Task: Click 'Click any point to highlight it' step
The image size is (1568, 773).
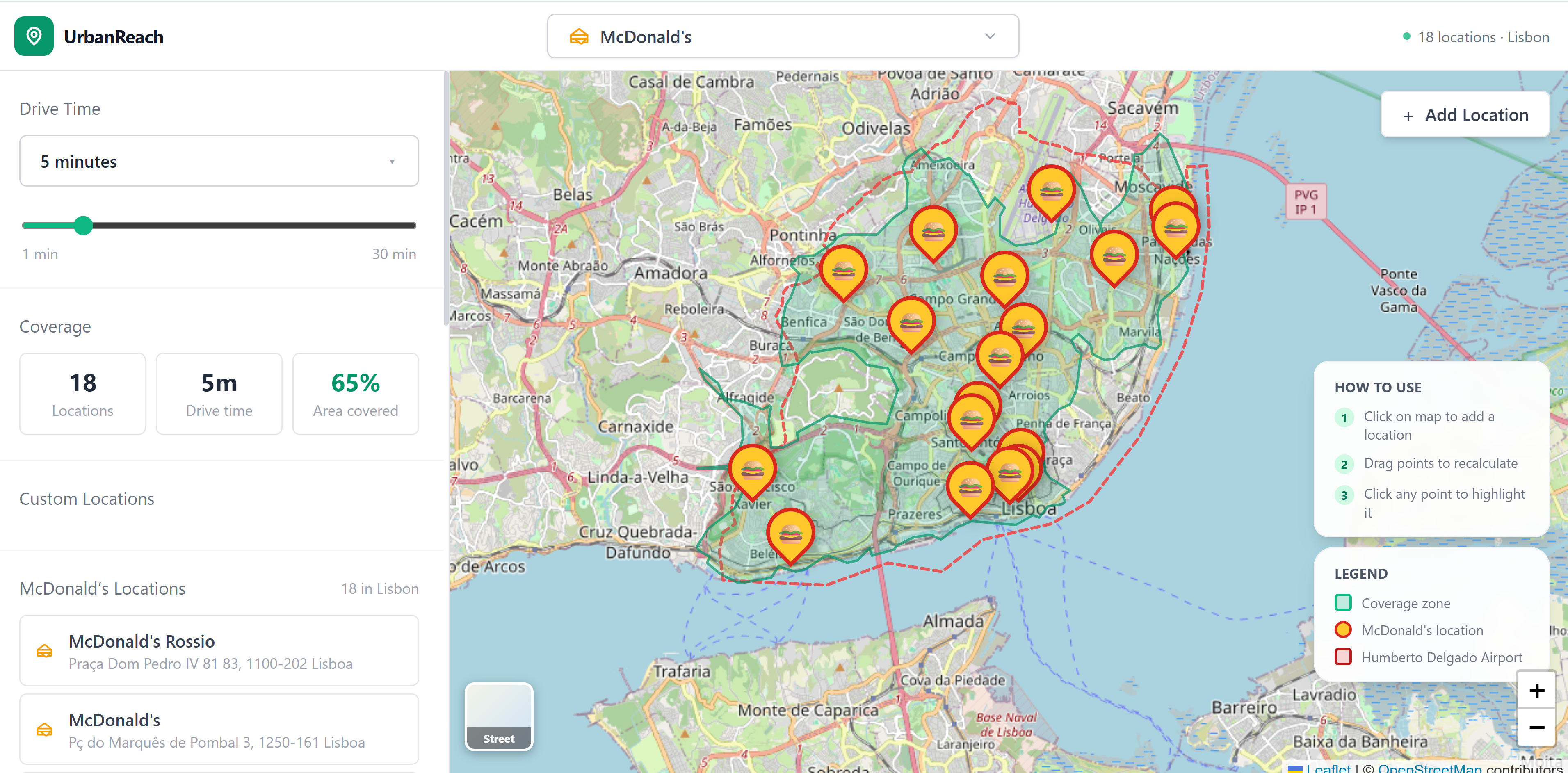Action: [1431, 503]
